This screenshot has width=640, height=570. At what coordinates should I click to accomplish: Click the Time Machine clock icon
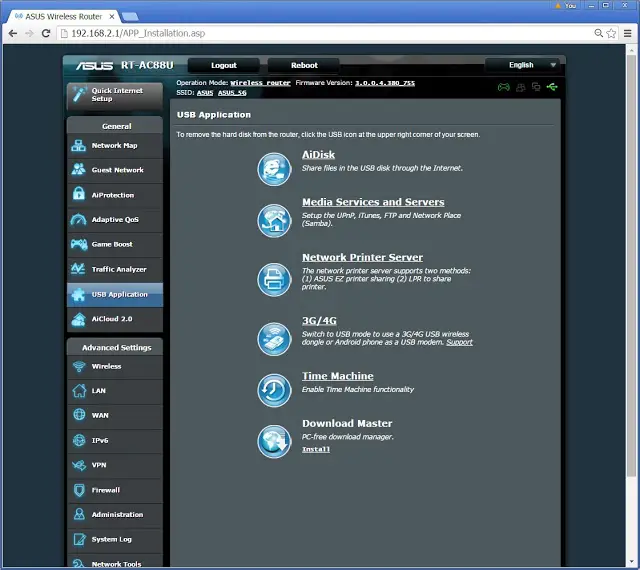coord(274,390)
